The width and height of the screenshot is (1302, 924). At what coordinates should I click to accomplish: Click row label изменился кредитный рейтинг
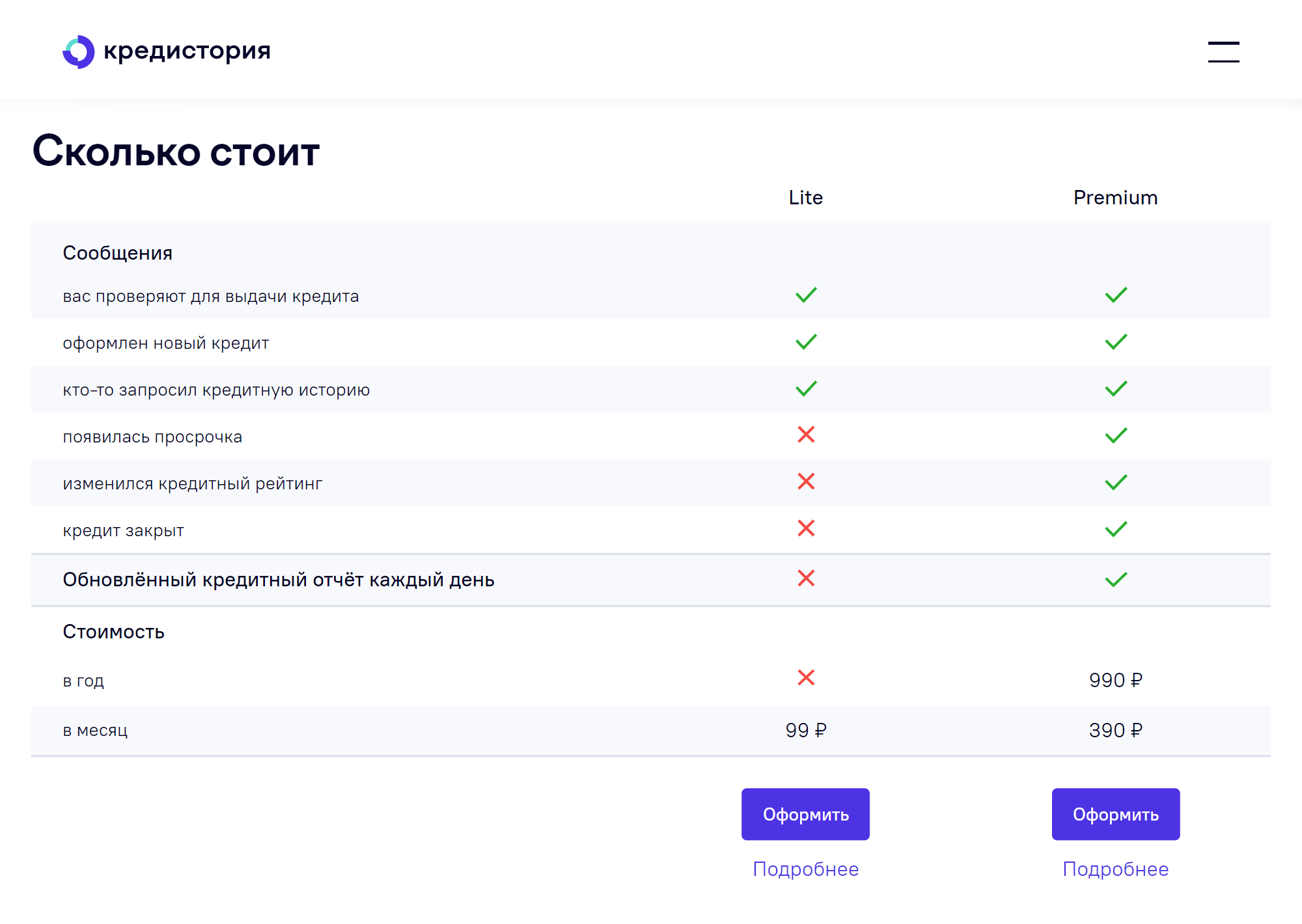pyautogui.click(x=193, y=483)
